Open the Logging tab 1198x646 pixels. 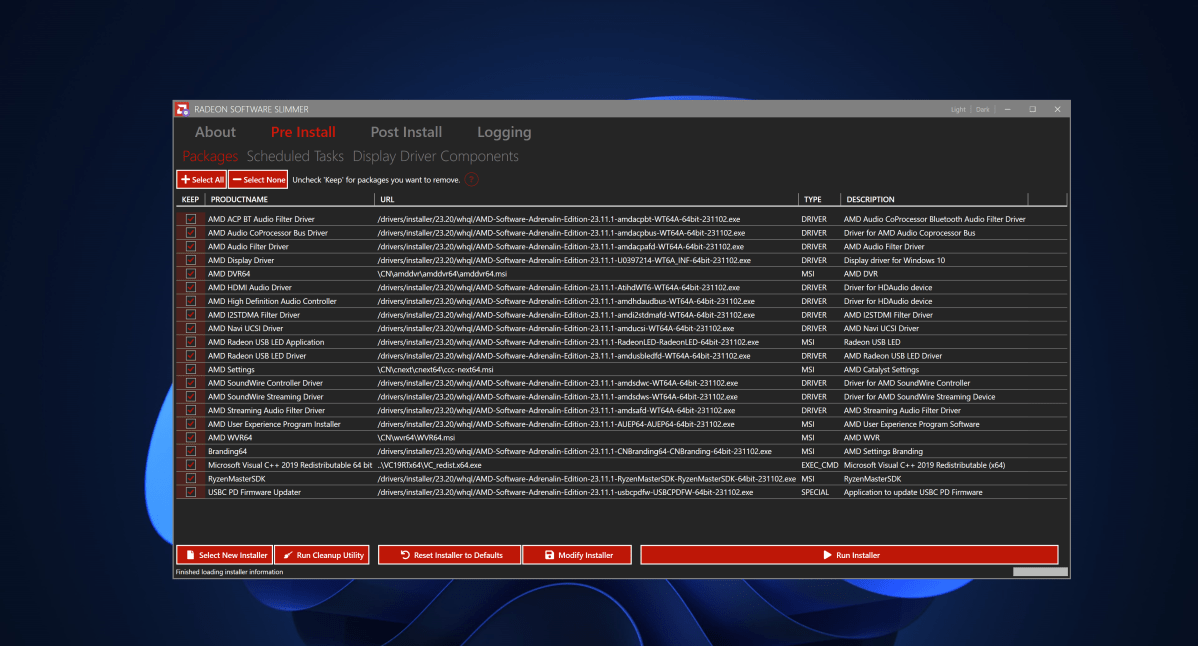pos(504,132)
